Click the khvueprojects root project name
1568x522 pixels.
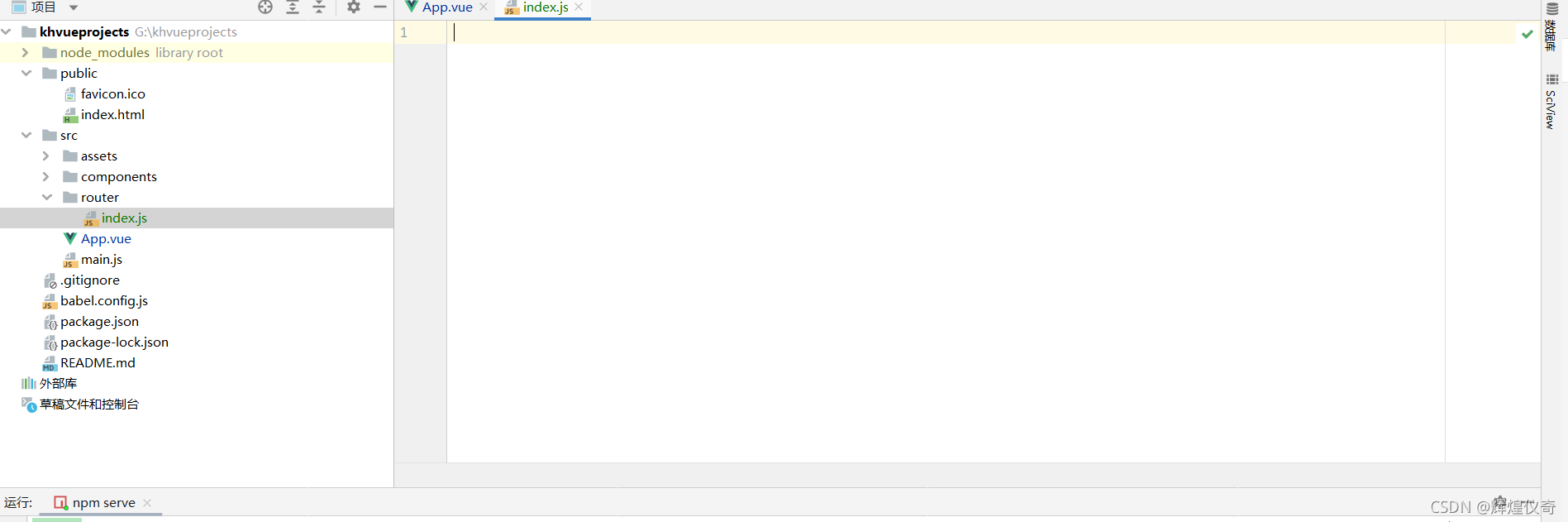(84, 31)
